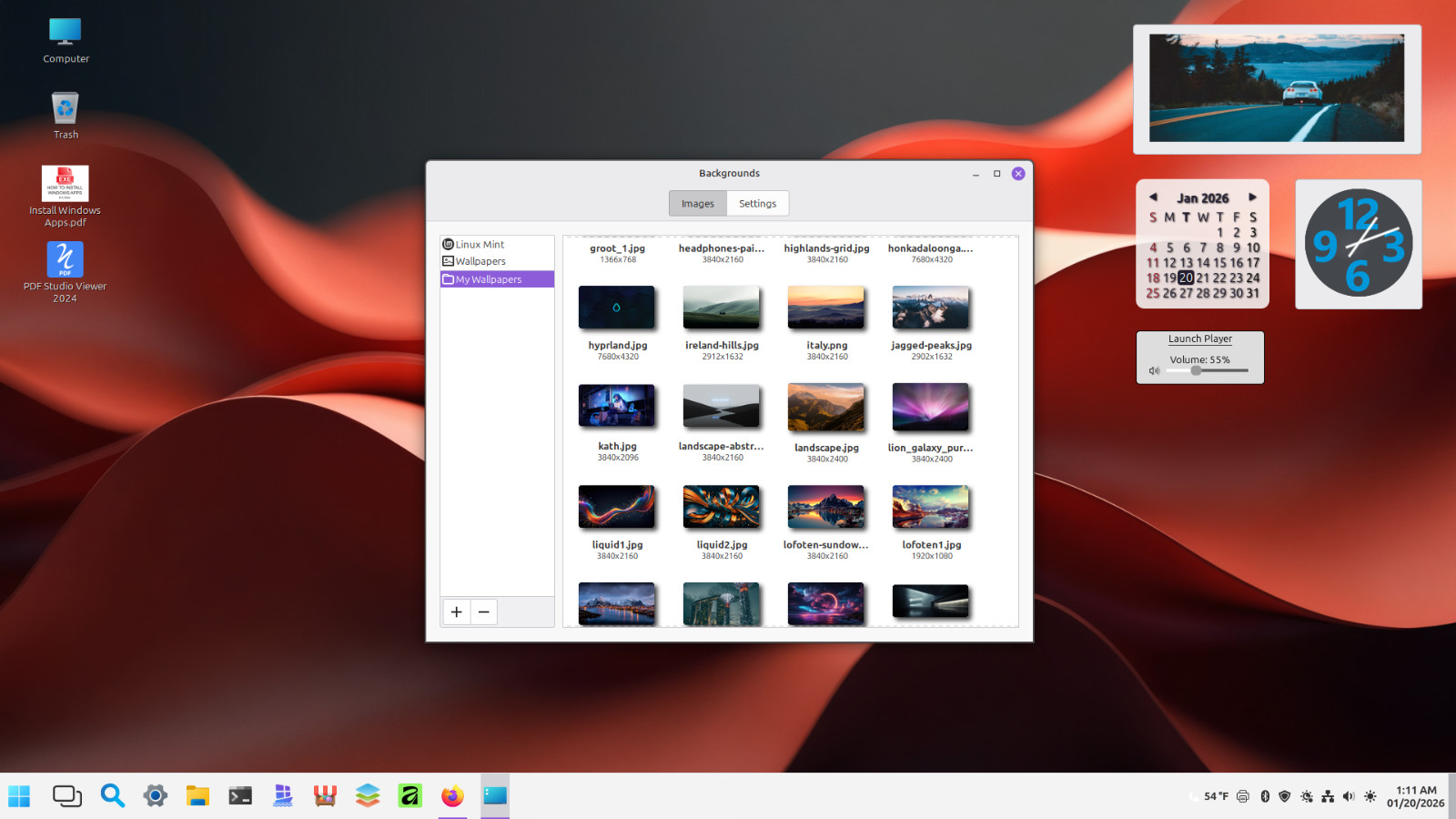The image size is (1456, 819).
Task: Choose ireland-hills.jpg wallpaper thumbnail
Action: [722, 308]
